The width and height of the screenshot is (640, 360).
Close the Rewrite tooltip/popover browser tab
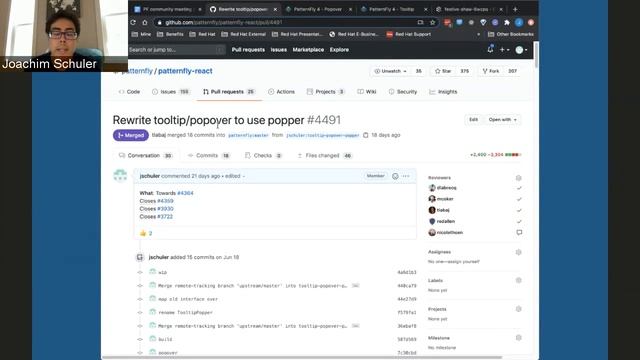pos(275,9)
